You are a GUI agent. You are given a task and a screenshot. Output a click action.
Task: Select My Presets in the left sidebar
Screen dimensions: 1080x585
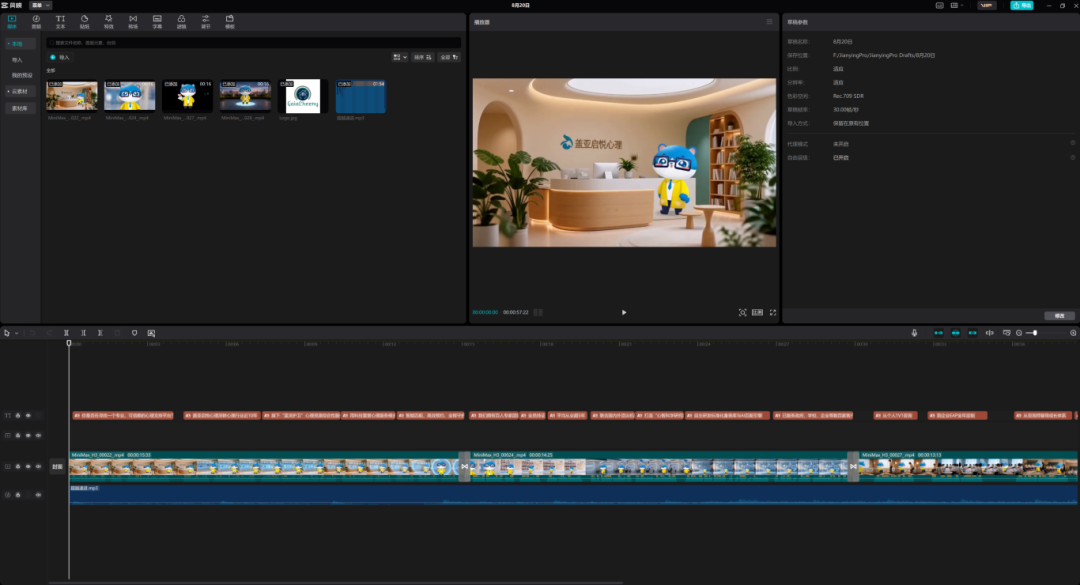click(21, 75)
